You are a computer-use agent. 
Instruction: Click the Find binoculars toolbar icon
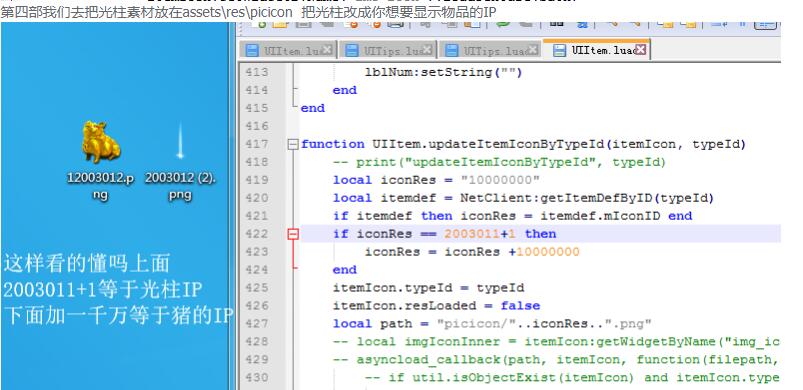557,24
